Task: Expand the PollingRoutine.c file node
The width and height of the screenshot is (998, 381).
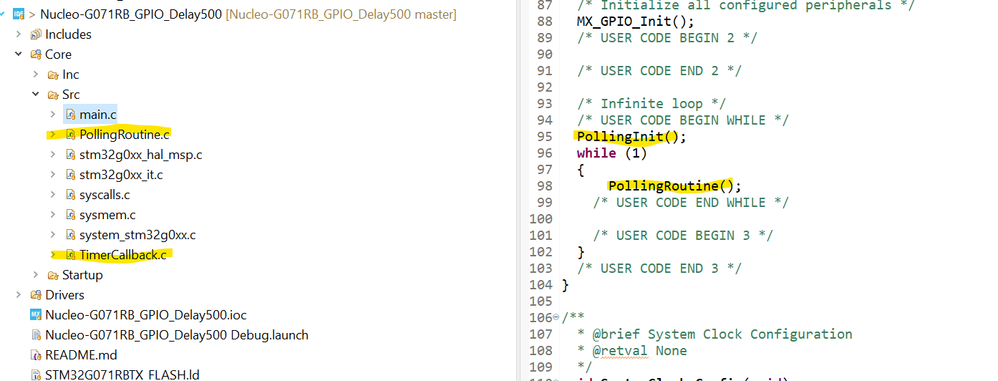Action: click(x=53, y=135)
